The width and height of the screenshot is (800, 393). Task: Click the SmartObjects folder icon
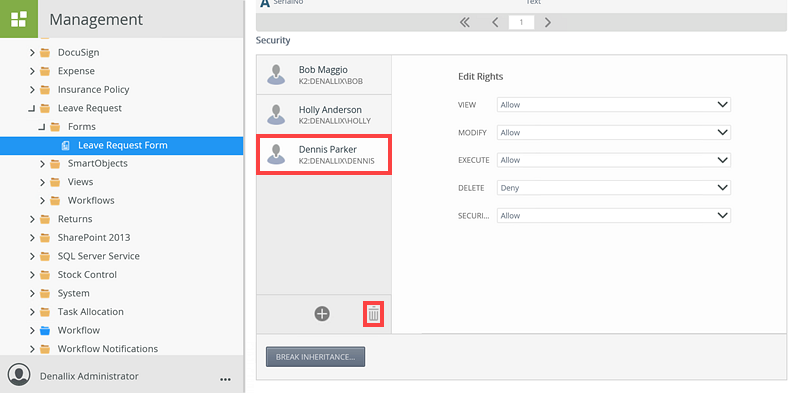[x=55, y=164]
